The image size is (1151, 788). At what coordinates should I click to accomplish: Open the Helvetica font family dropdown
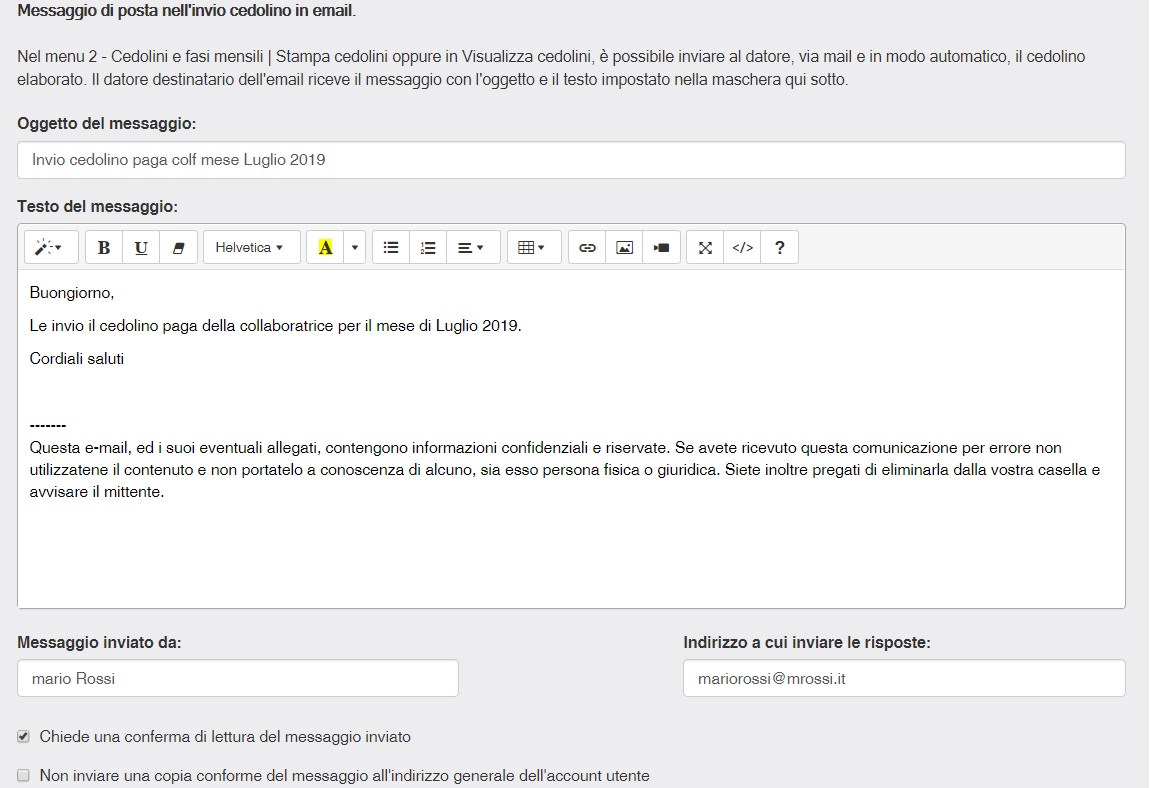(250, 248)
